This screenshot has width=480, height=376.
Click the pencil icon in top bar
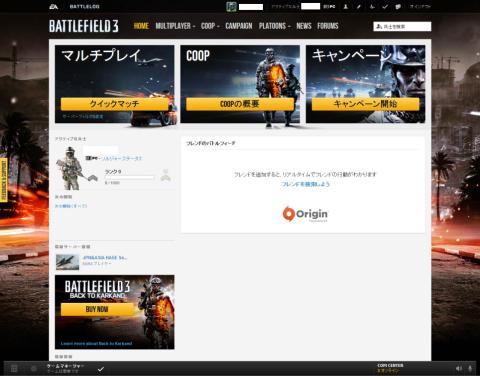(359, 6)
